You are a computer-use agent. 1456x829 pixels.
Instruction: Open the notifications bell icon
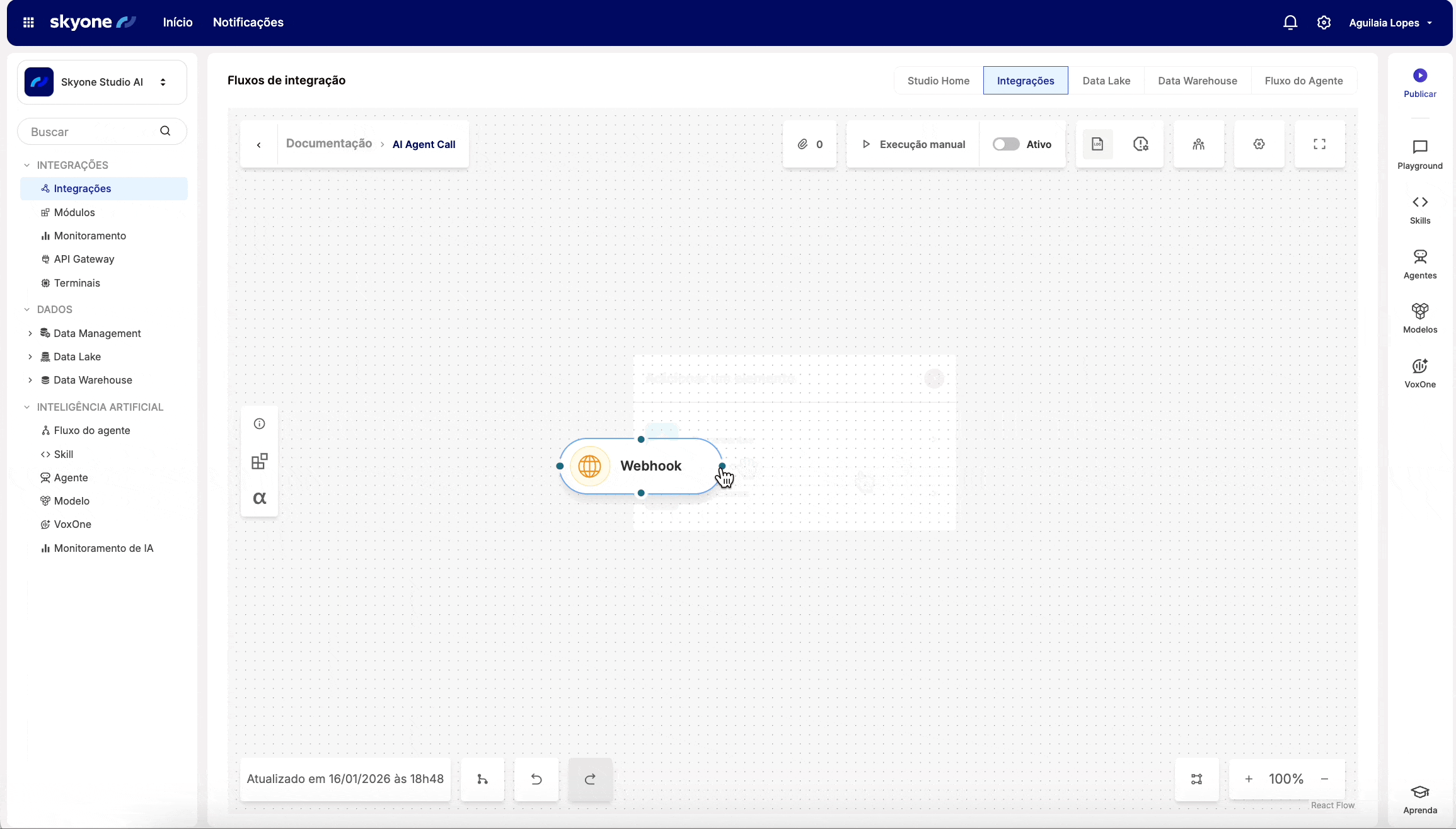(1290, 23)
